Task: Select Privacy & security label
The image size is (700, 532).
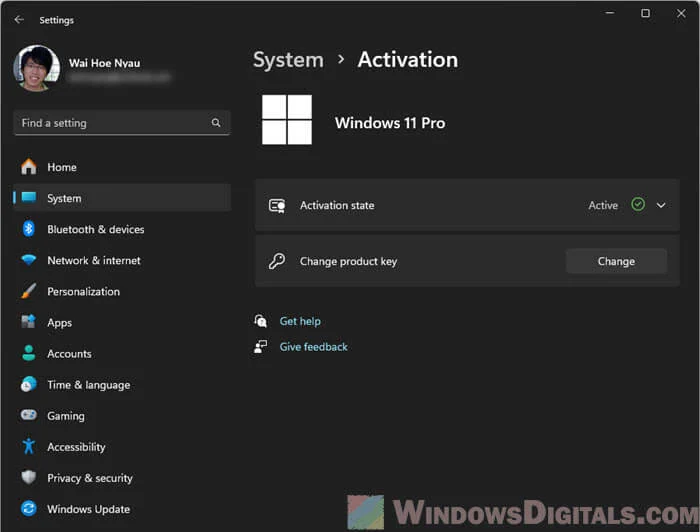Action: pyautogui.click(x=90, y=478)
